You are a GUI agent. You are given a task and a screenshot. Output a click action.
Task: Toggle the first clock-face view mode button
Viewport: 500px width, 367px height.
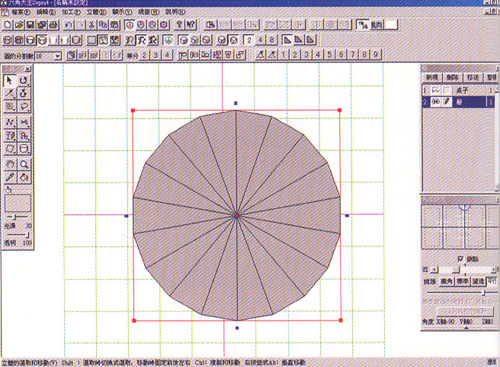129,25
